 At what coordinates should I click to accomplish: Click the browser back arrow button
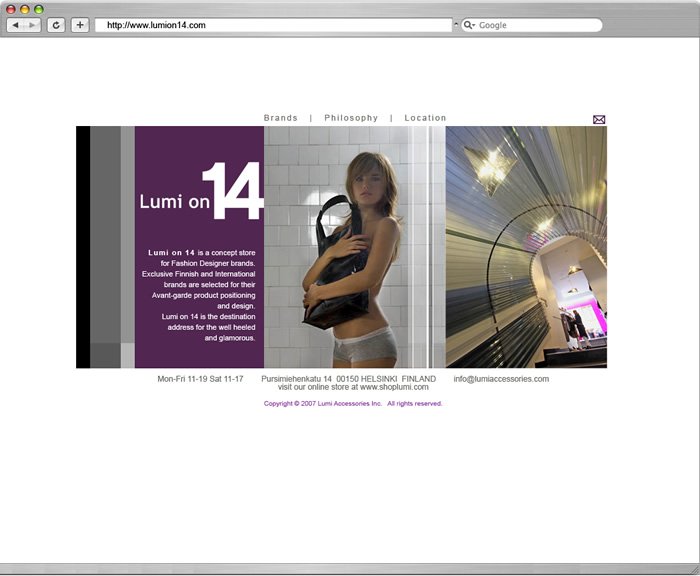[x=16, y=25]
